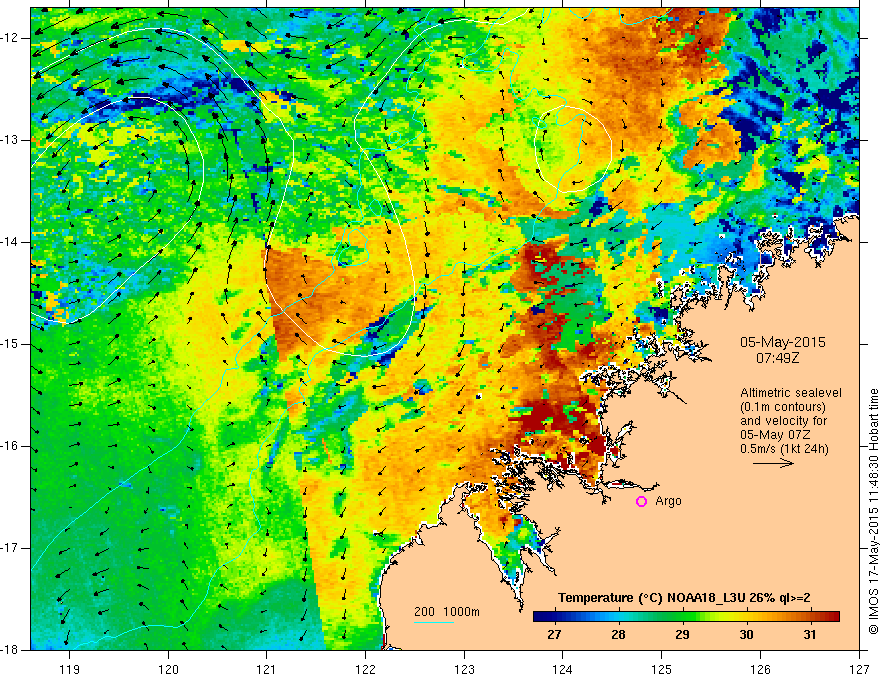Click the 28 value on color bar
Viewport: 880px width, 680px height.
(618, 635)
